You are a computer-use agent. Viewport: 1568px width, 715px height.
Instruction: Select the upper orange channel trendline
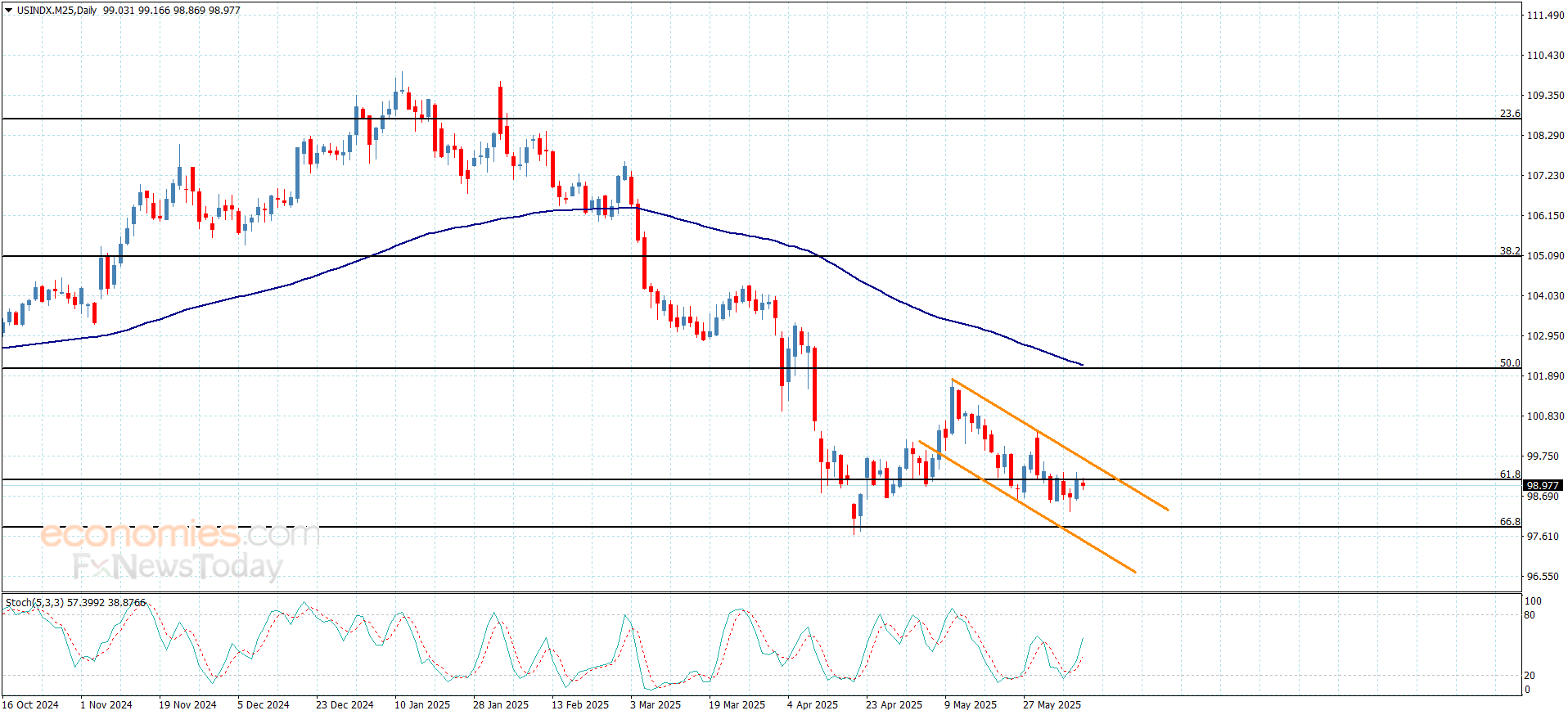tap(1060, 444)
